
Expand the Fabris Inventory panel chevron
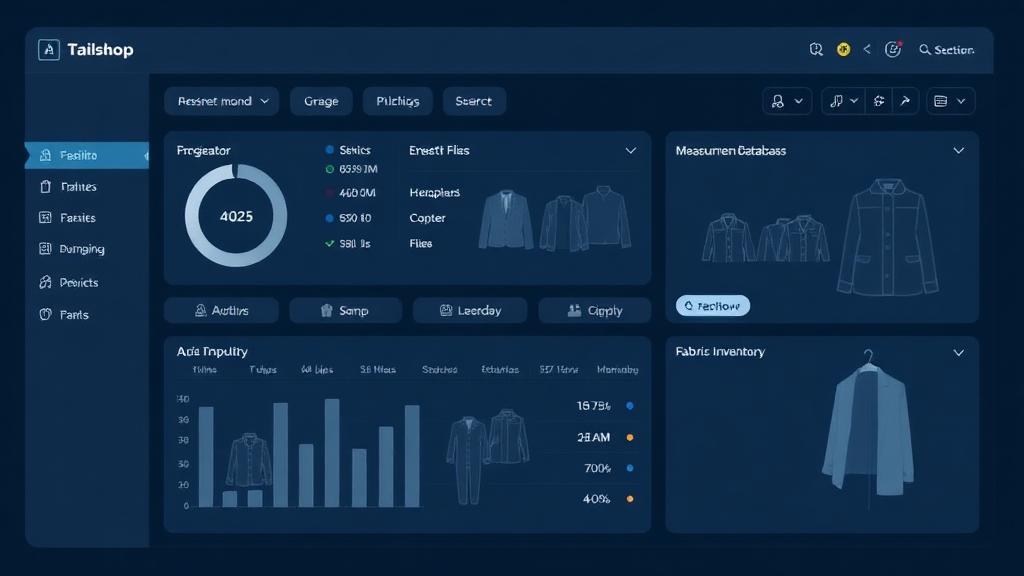[959, 352]
